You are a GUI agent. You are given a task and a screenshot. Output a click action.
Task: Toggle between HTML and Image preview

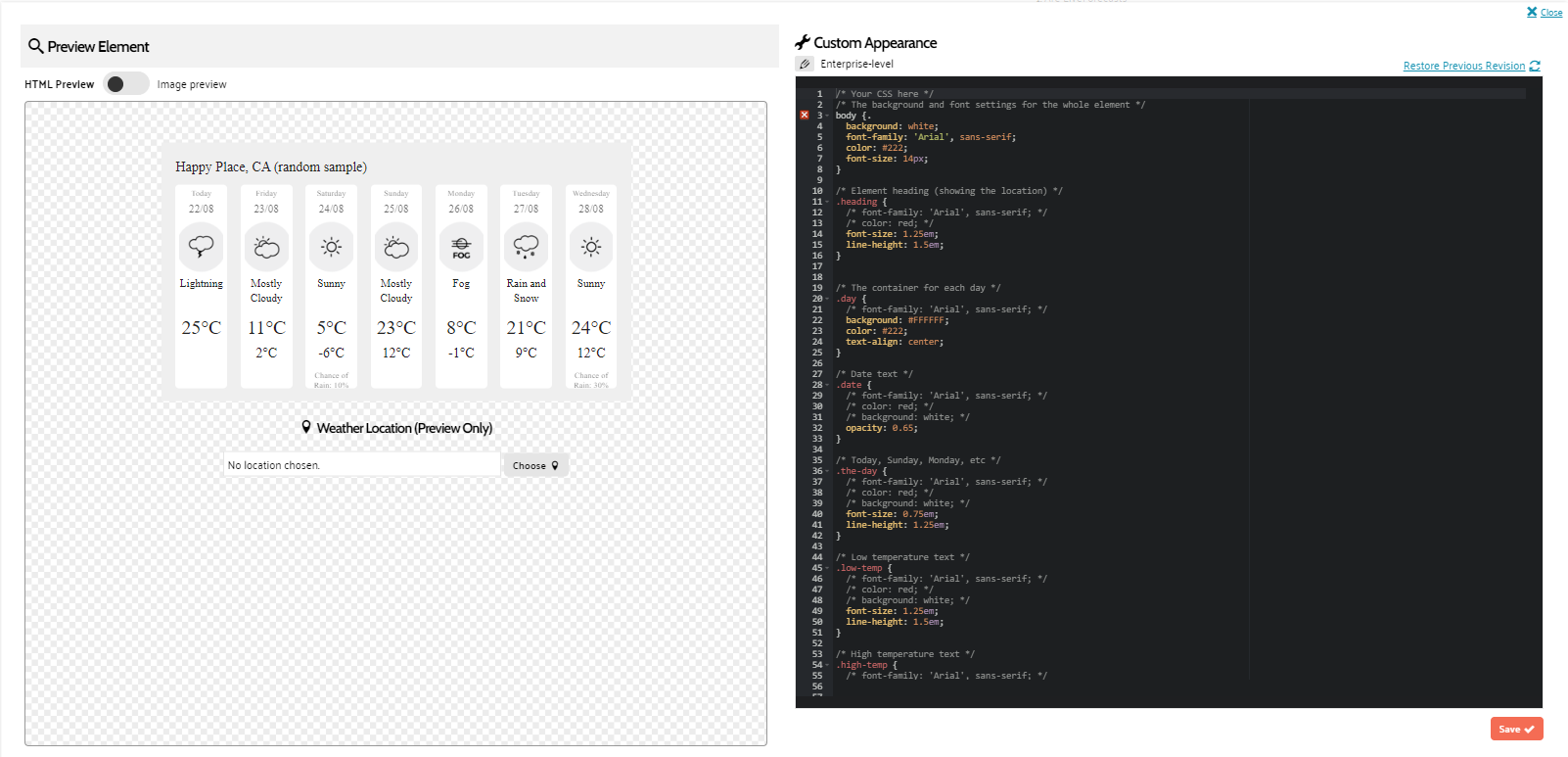click(x=125, y=84)
